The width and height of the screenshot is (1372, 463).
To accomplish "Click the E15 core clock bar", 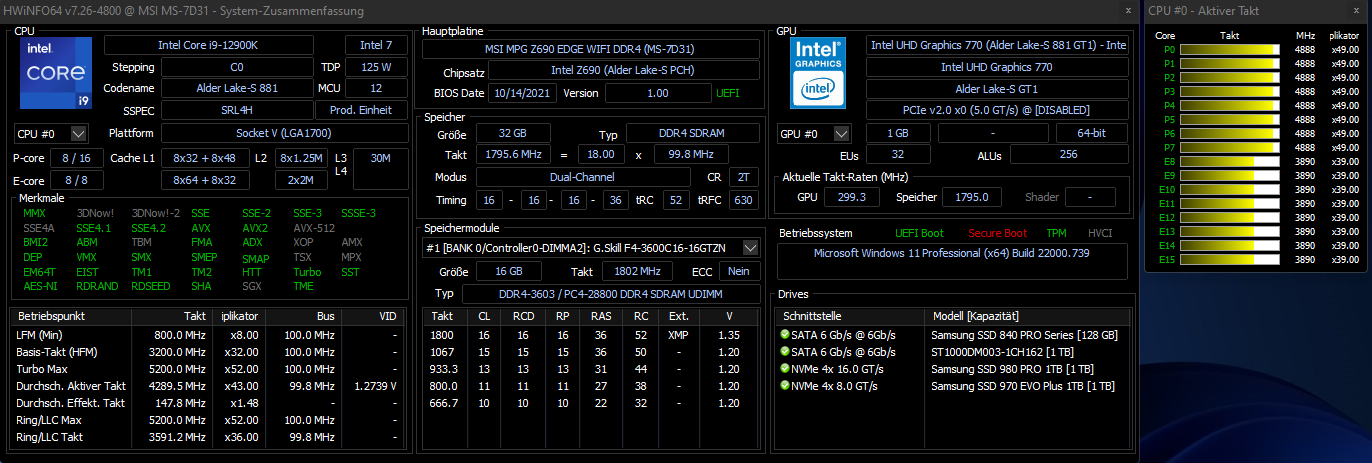I will pyautogui.click(x=1231, y=259).
